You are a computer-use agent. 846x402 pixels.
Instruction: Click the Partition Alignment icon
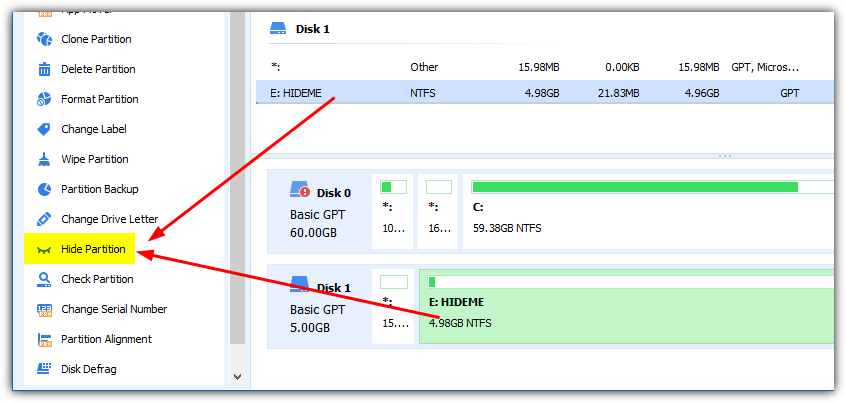(44, 339)
